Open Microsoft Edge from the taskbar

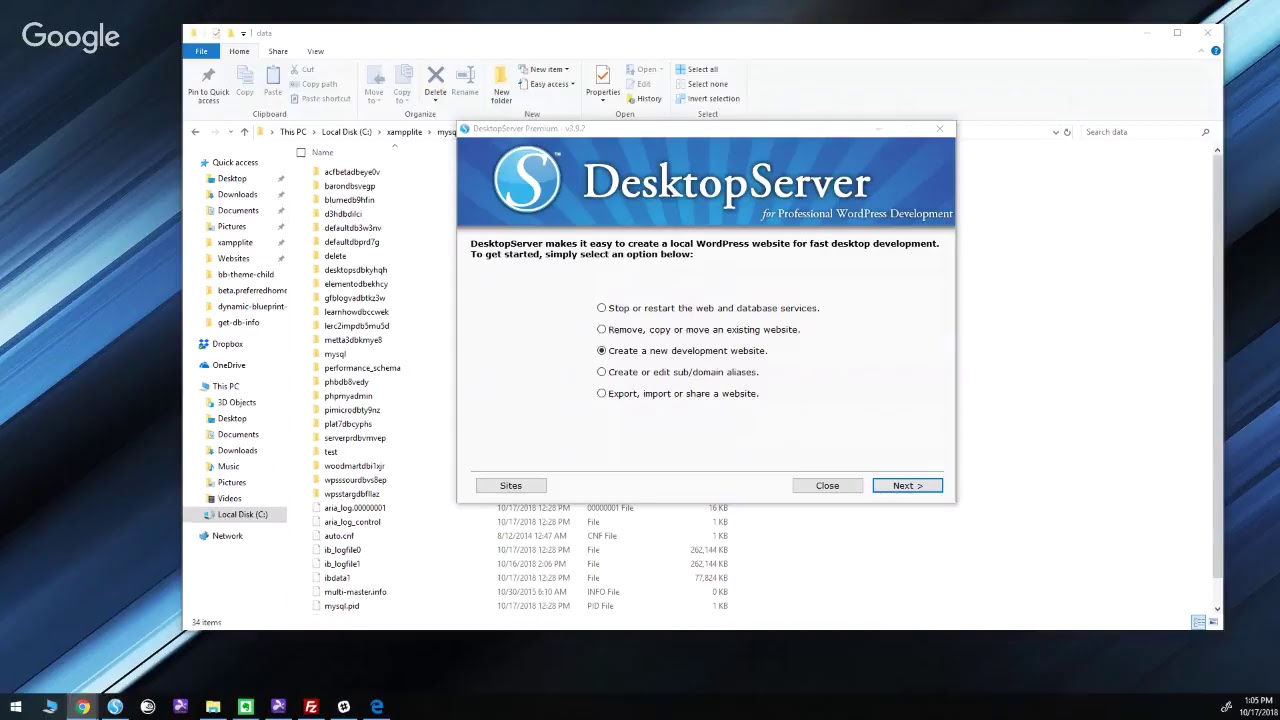[377, 707]
